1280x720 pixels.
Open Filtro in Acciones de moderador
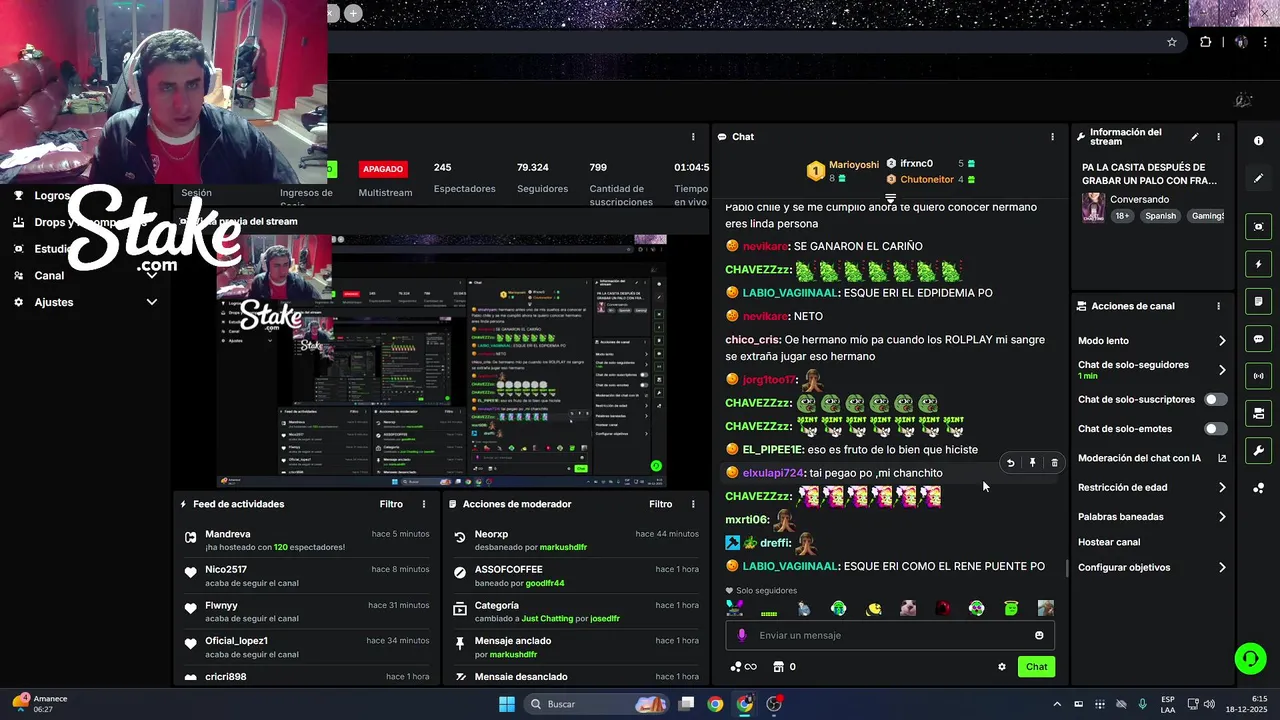660,504
